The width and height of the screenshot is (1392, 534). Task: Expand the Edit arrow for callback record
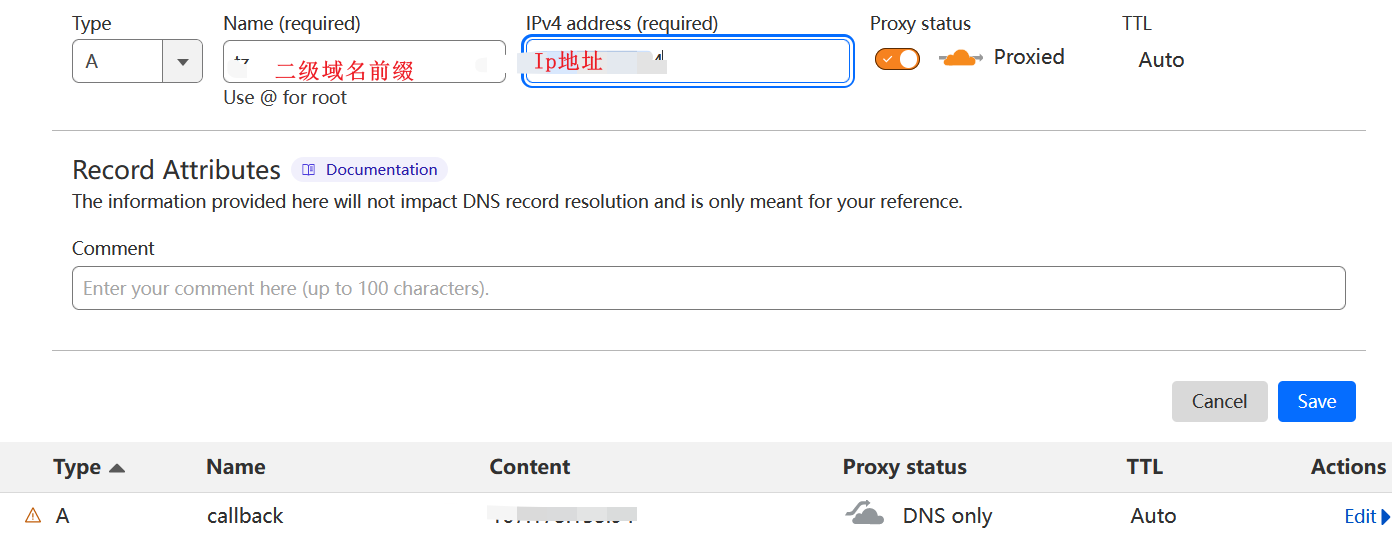coord(1385,517)
